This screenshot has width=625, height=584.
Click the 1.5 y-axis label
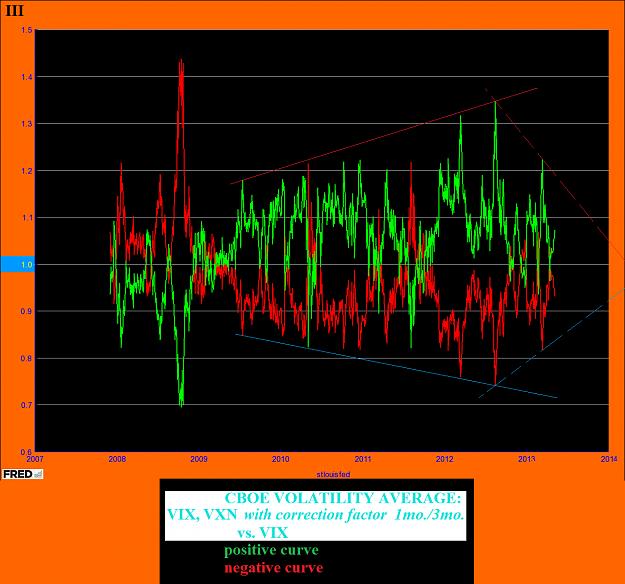(x=27, y=30)
